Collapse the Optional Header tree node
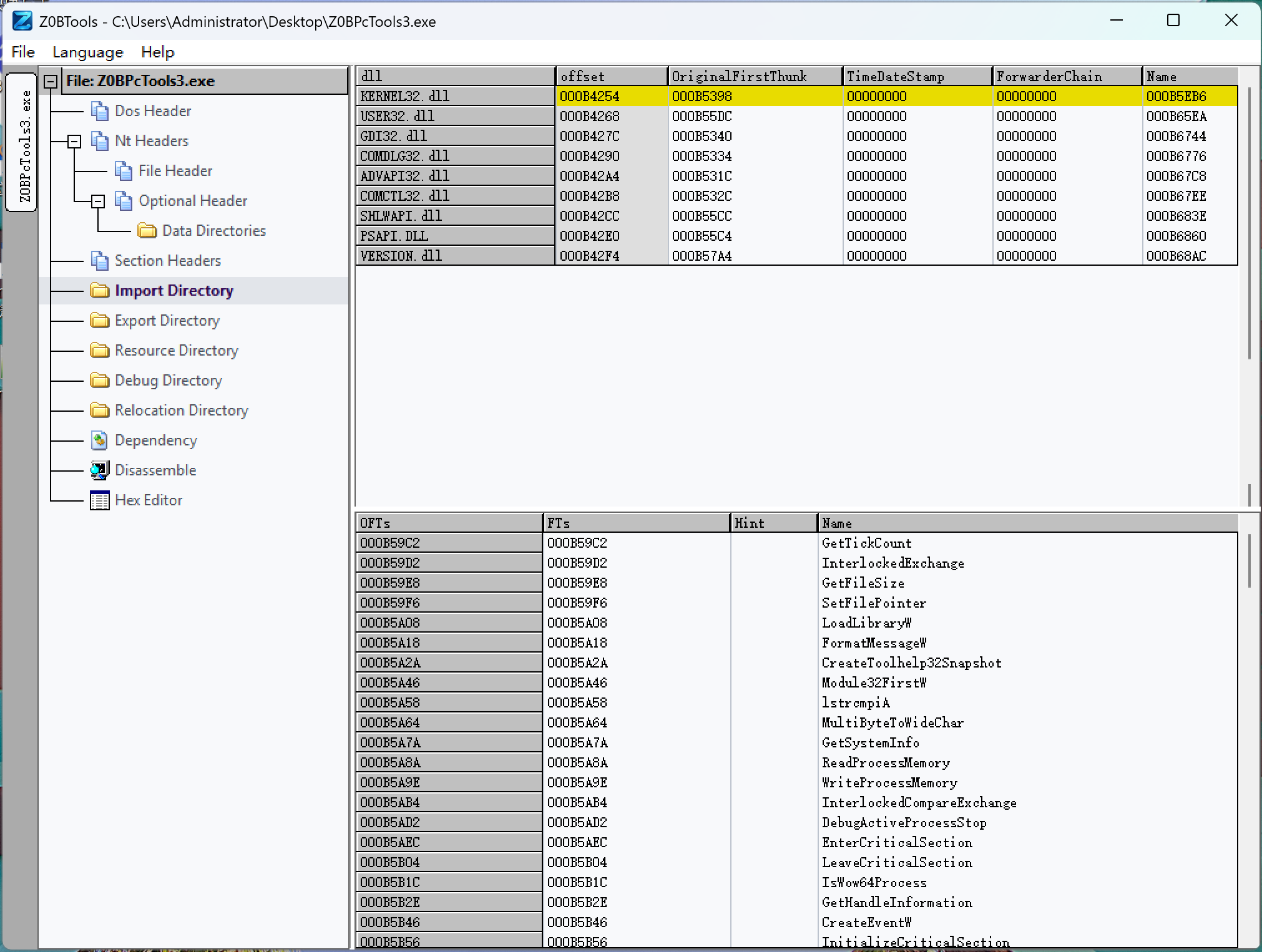The height and width of the screenshot is (952, 1262). [98, 202]
